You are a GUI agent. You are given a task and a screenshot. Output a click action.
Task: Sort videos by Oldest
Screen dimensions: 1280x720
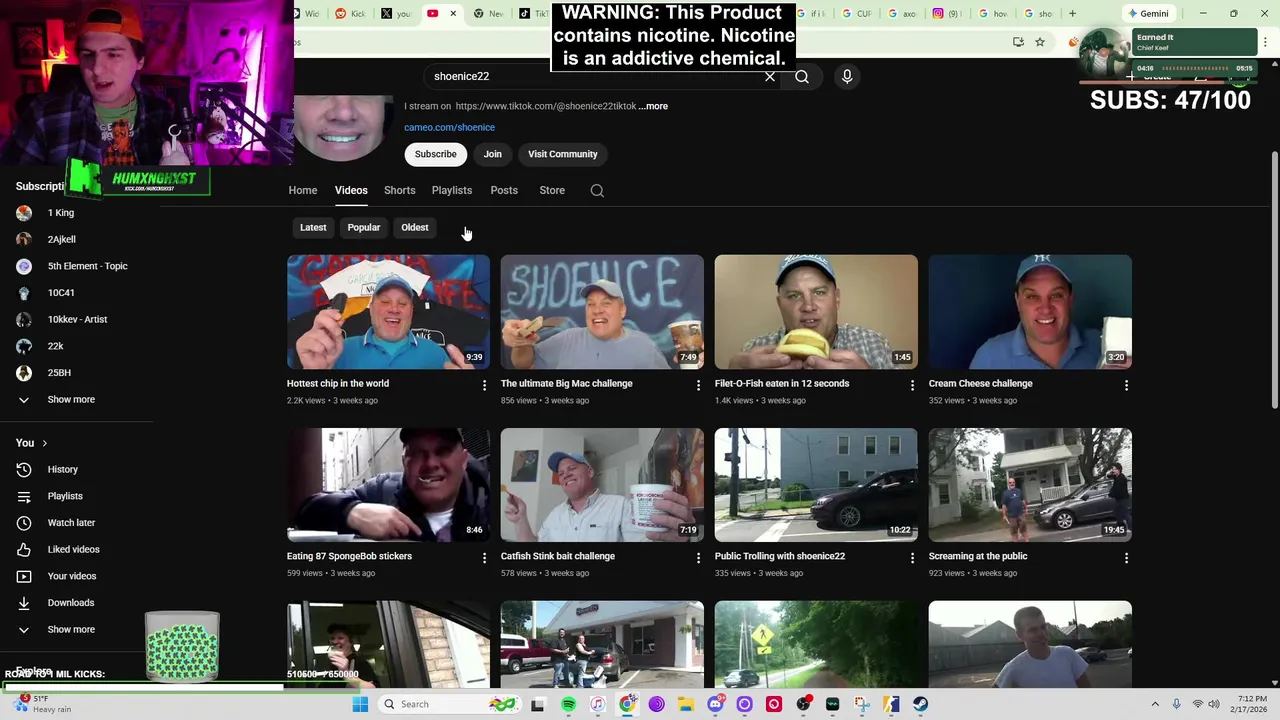(x=415, y=227)
